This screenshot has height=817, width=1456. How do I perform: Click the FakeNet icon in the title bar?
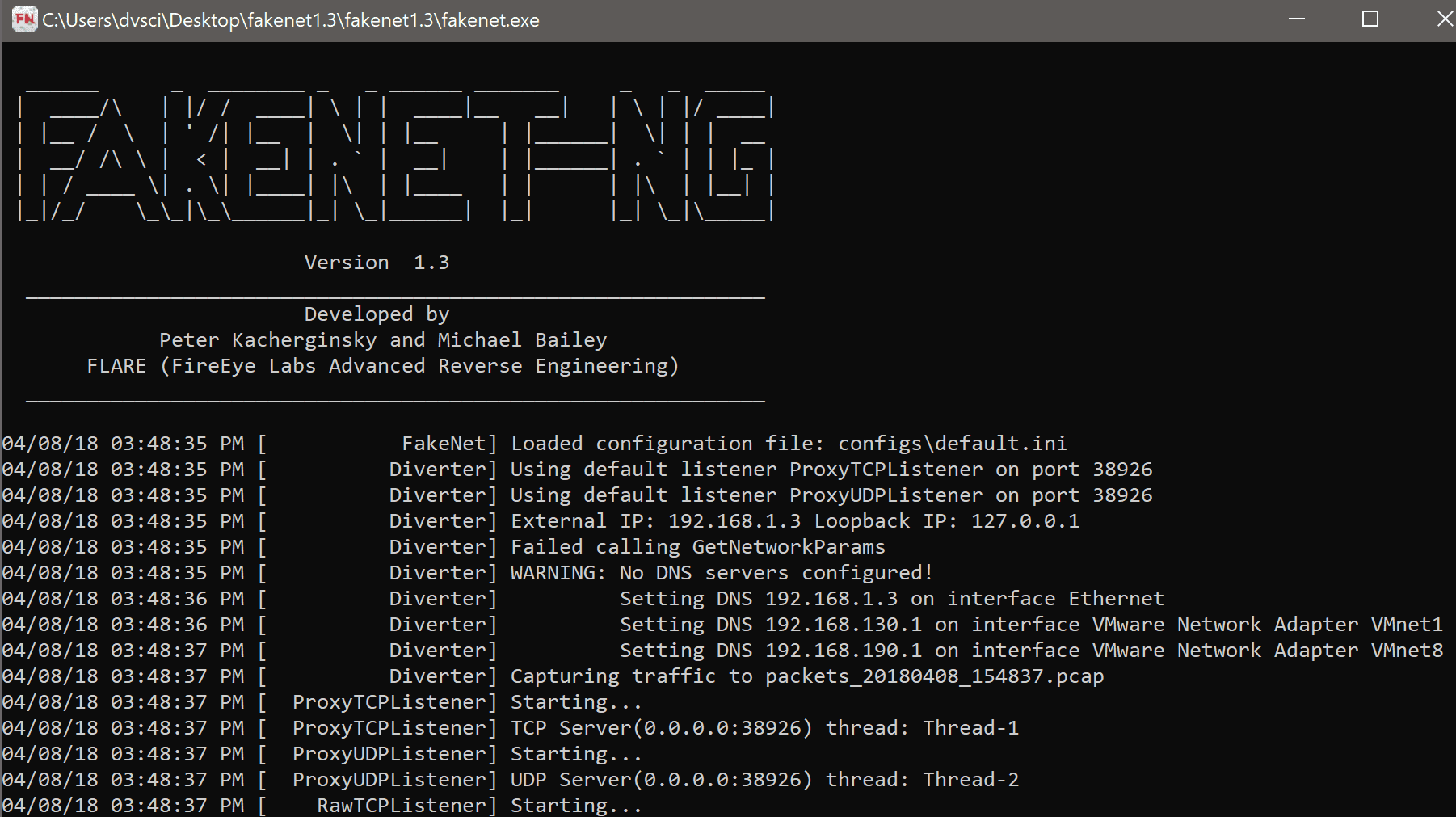coord(25,19)
